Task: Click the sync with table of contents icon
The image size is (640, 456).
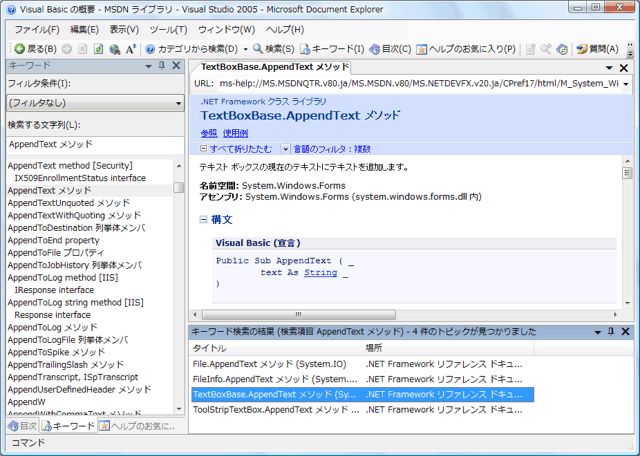Action: [x=562, y=49]
